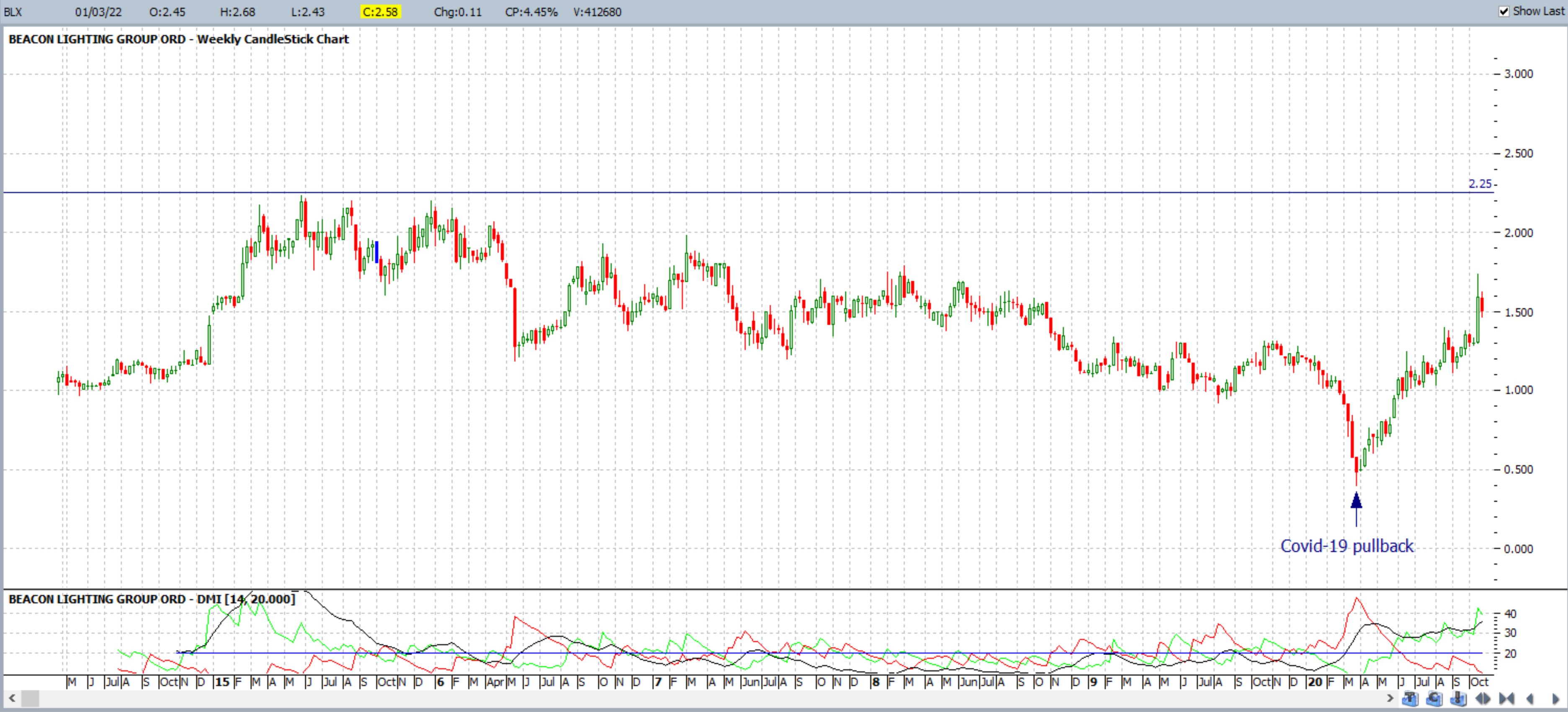Click the blue C folder icon
This screenshot has height=712, width=1568.
tap(1435, 699)
